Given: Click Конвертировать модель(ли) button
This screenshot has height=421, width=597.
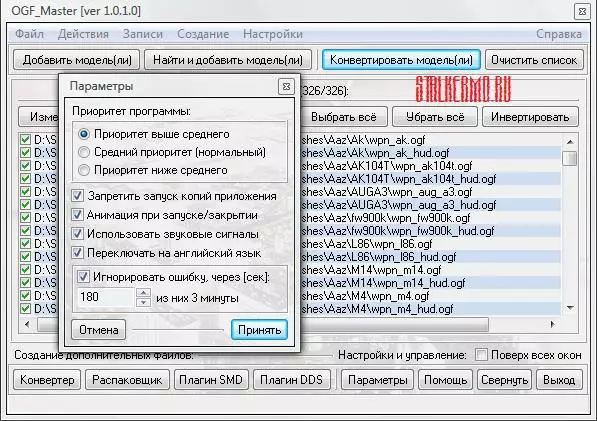Looking at the screenshot, I should click(401, 60).
